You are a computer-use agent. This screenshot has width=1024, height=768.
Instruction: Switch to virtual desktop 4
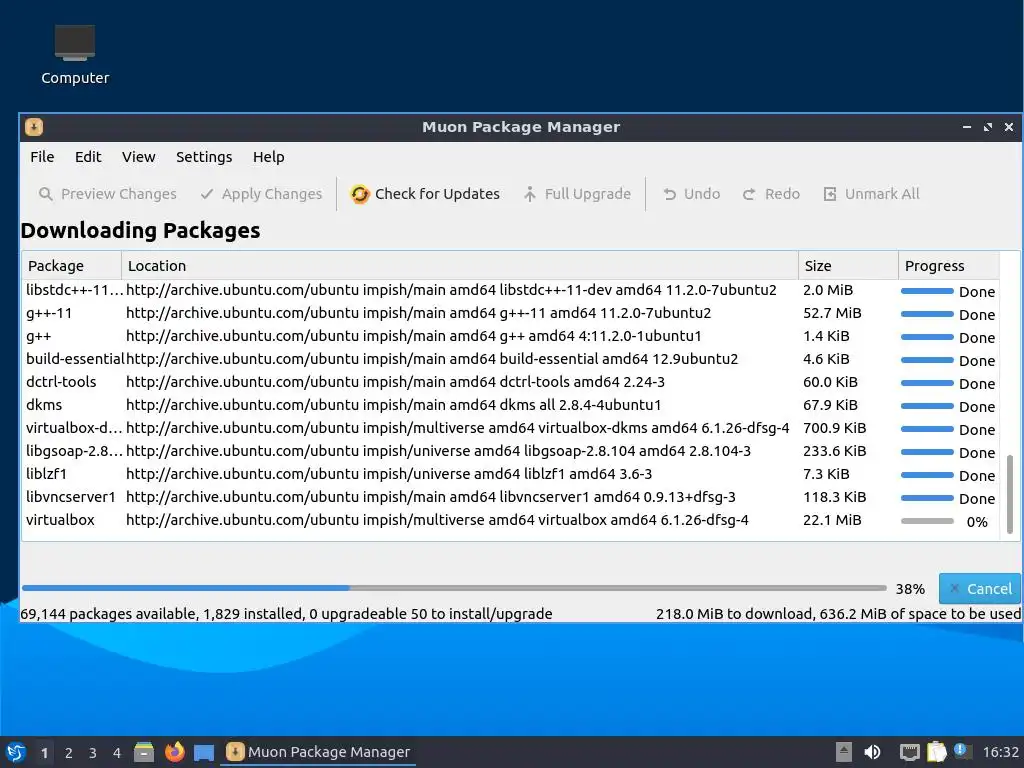pos(117,753)
